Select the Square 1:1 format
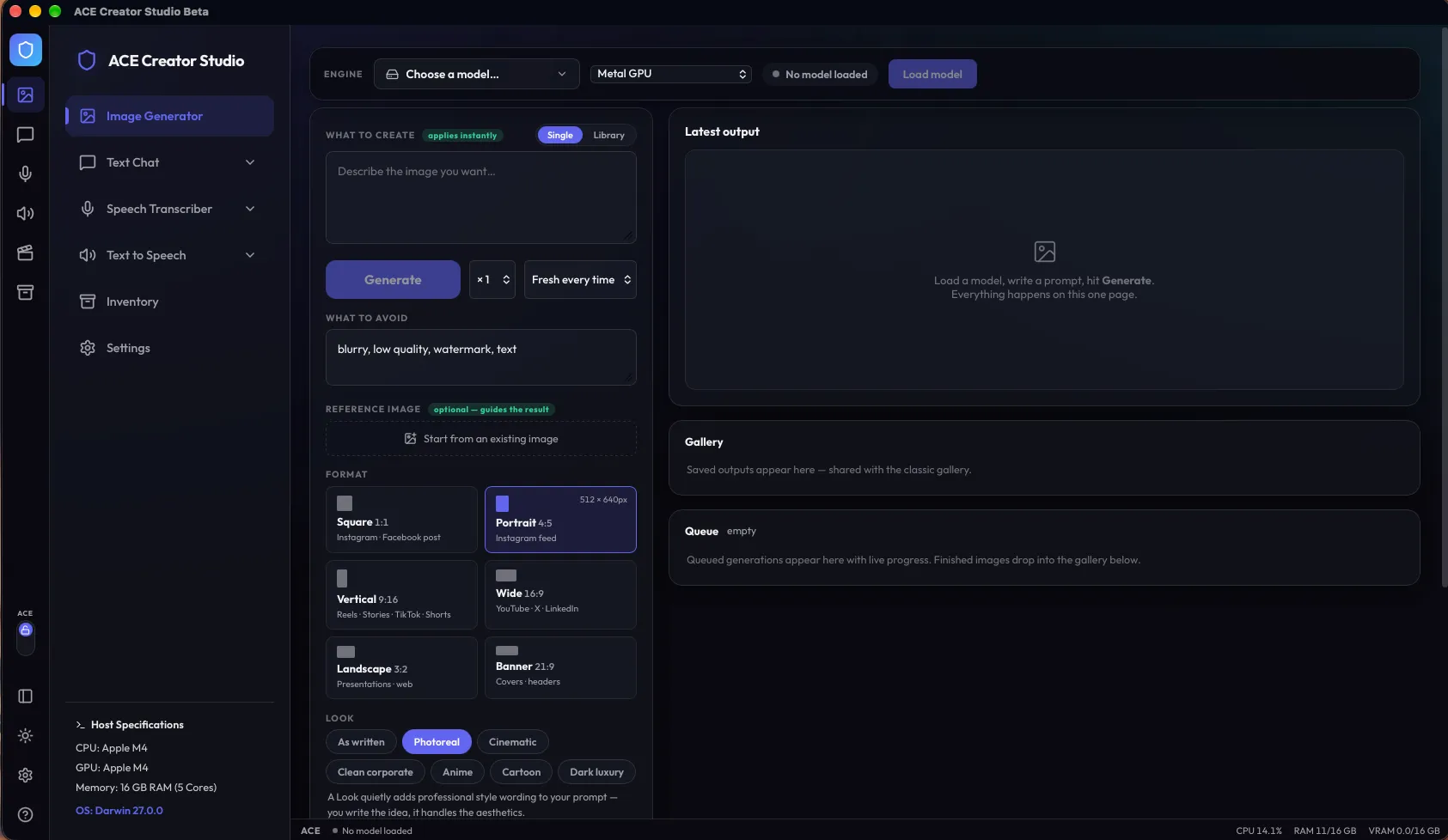This screenshot has height=840, width=1448. (x=401, y=520)
